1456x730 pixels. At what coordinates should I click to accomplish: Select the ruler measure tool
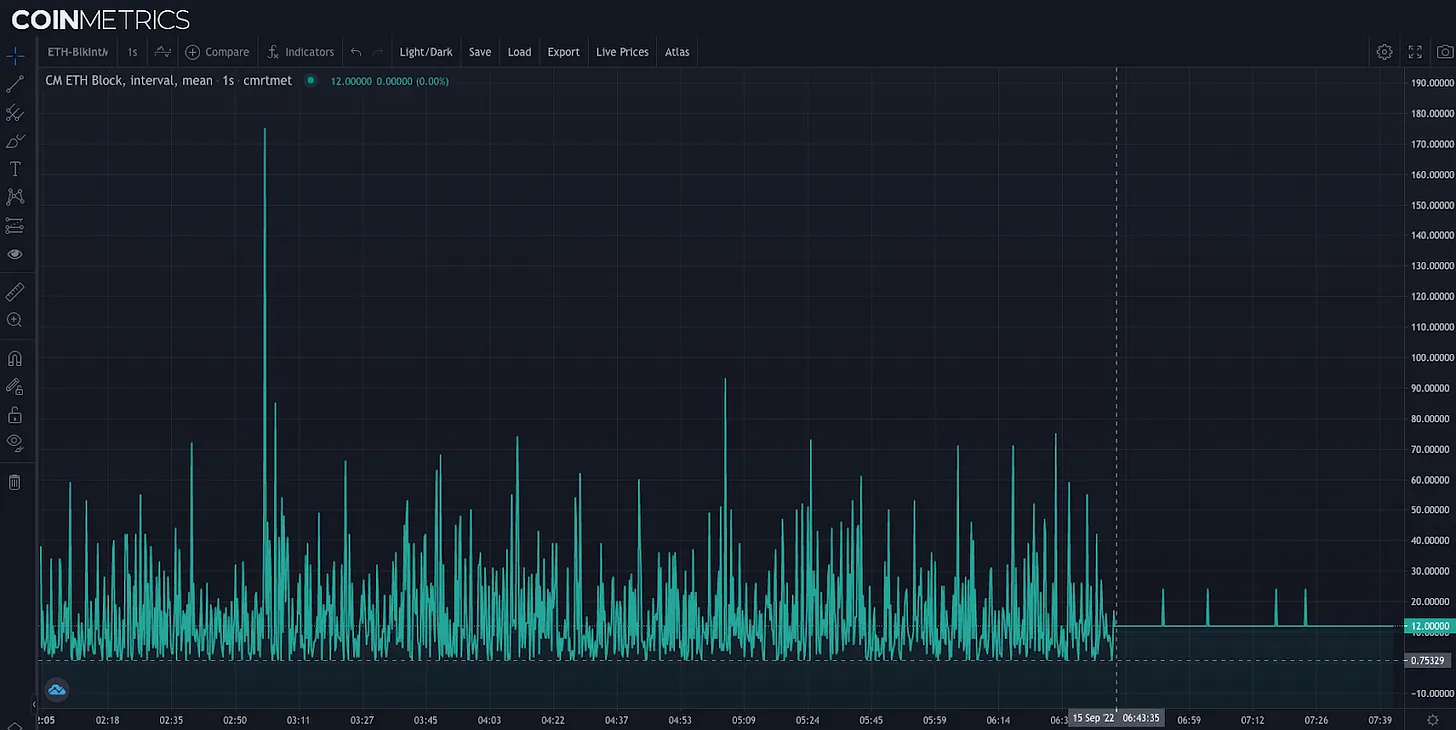15,292
